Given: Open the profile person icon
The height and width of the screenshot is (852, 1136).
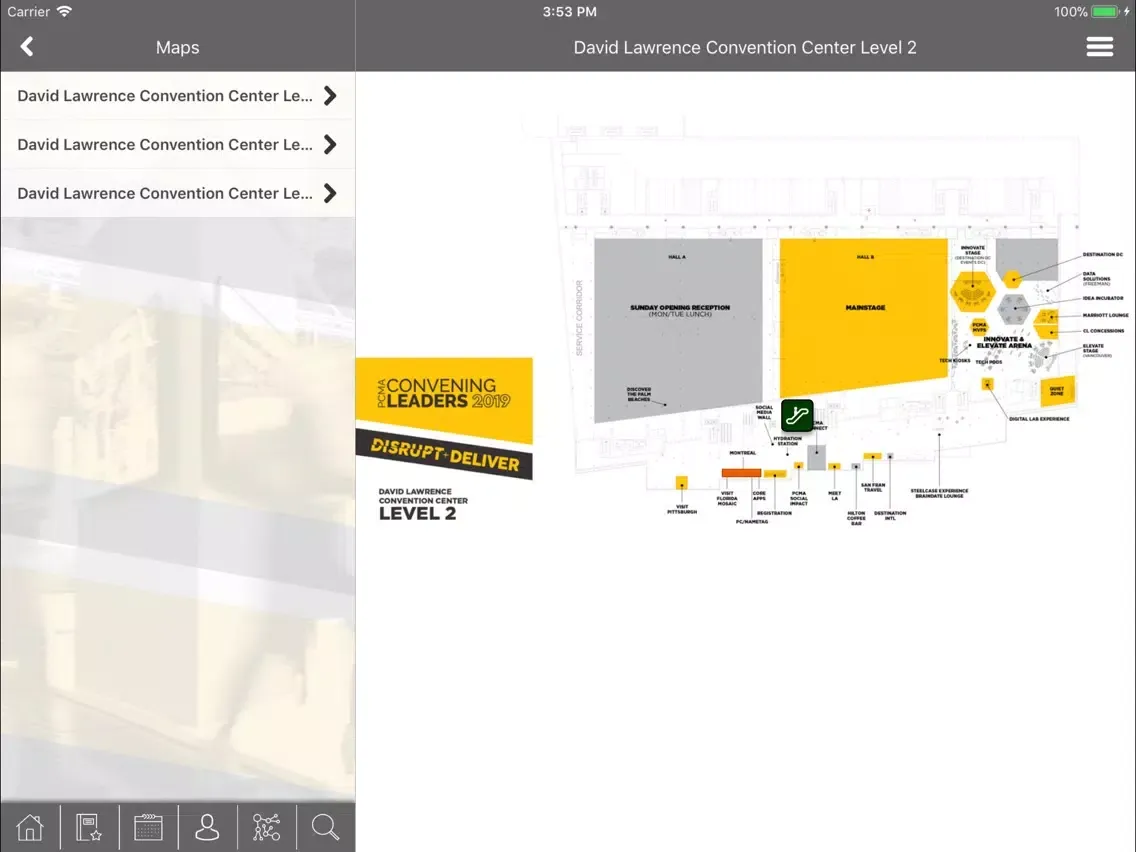Looking at the screenshot, I should point(207,827).
